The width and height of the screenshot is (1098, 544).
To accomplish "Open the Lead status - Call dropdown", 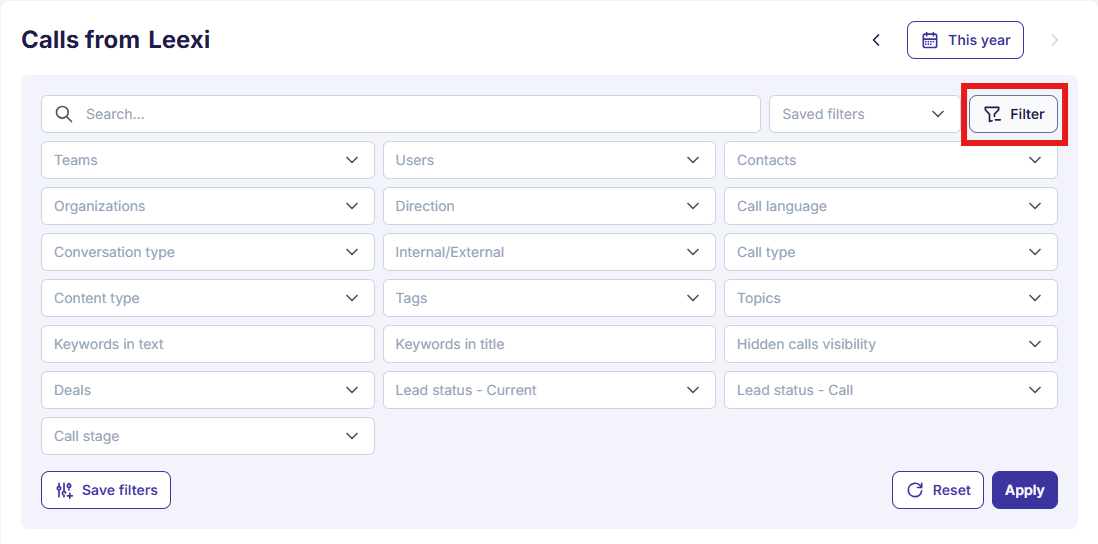I will click(891, 390).
